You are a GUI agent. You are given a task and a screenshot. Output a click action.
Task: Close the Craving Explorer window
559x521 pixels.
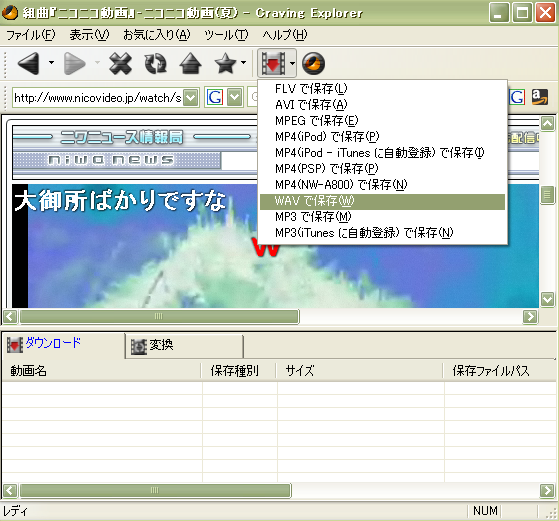pyautogui.click(x=545, y=13)
